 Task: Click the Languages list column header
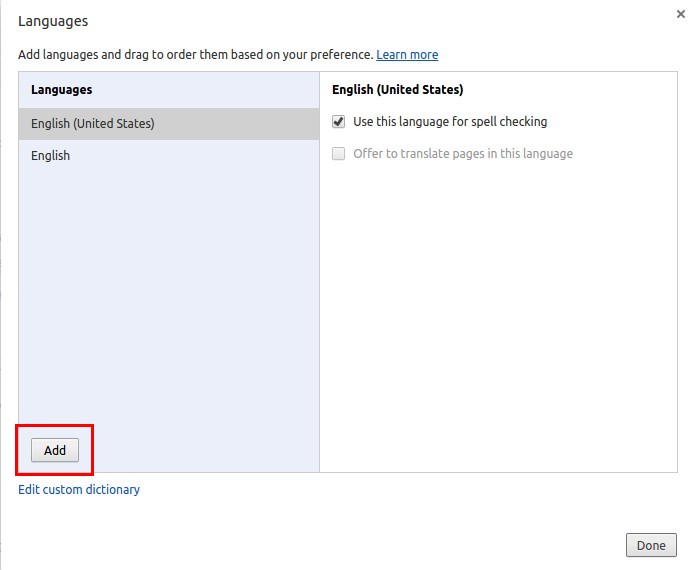(61, 90)
